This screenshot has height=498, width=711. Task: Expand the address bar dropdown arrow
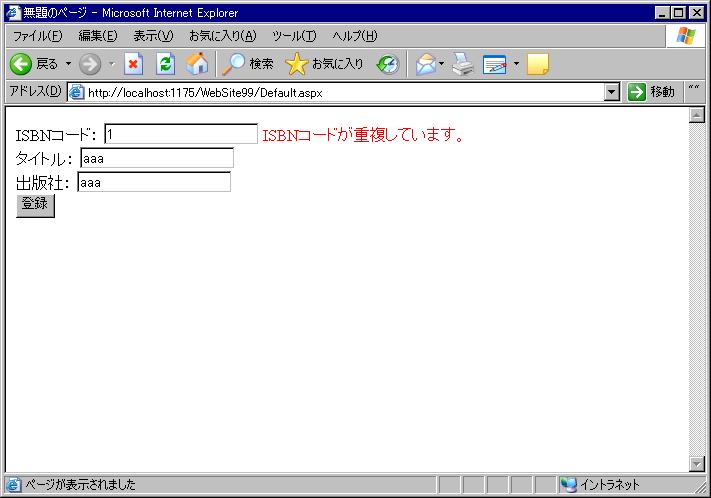click(612, 93)
